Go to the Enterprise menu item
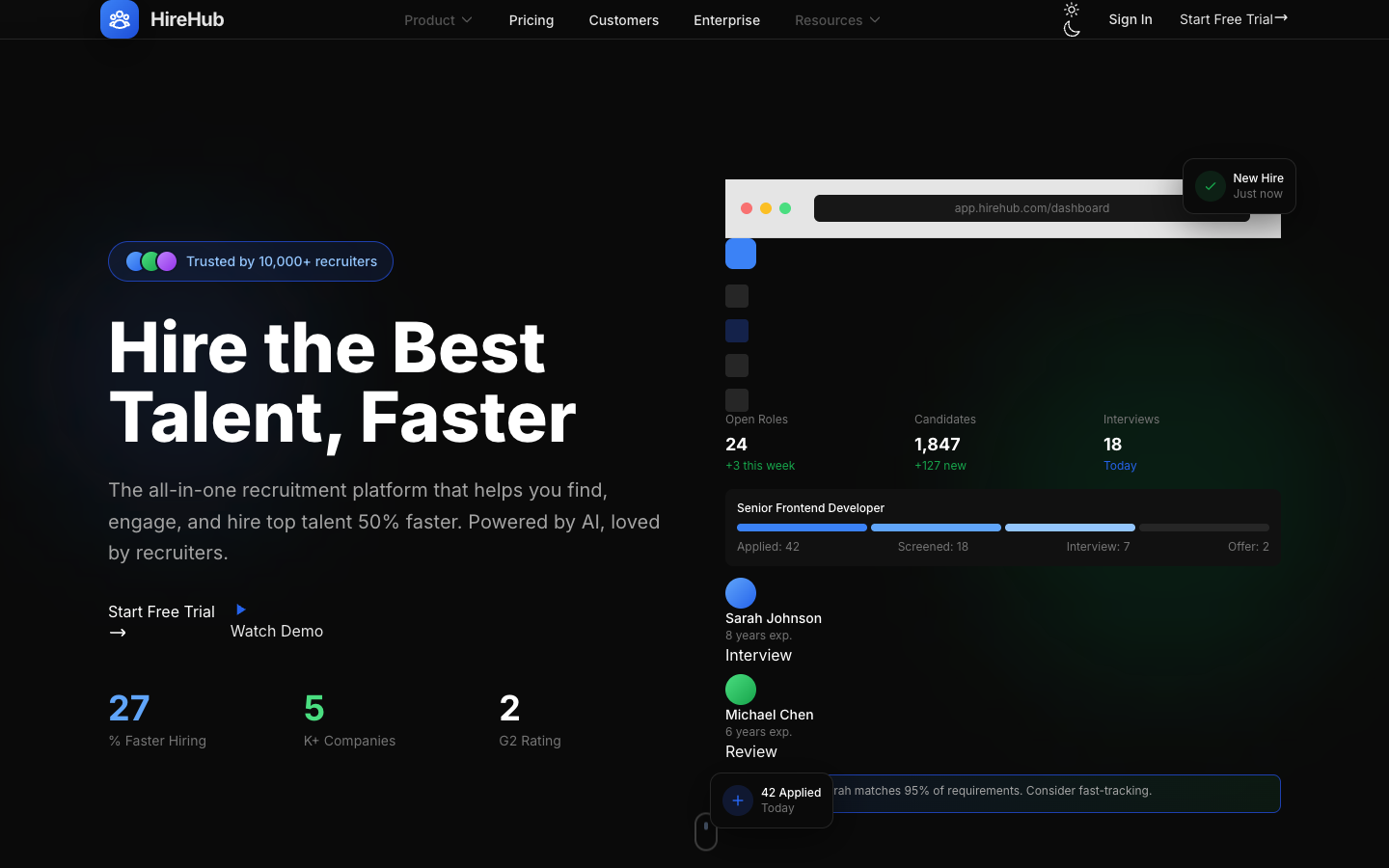1389x868 pixels. 726,19
